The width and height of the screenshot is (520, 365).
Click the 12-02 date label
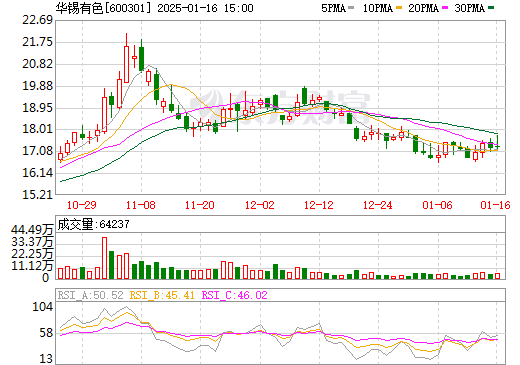pyautogui.click(x=260, y=205)
